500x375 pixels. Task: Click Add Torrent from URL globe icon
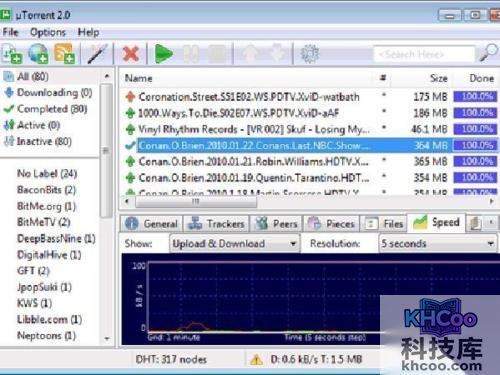[38, 53]
